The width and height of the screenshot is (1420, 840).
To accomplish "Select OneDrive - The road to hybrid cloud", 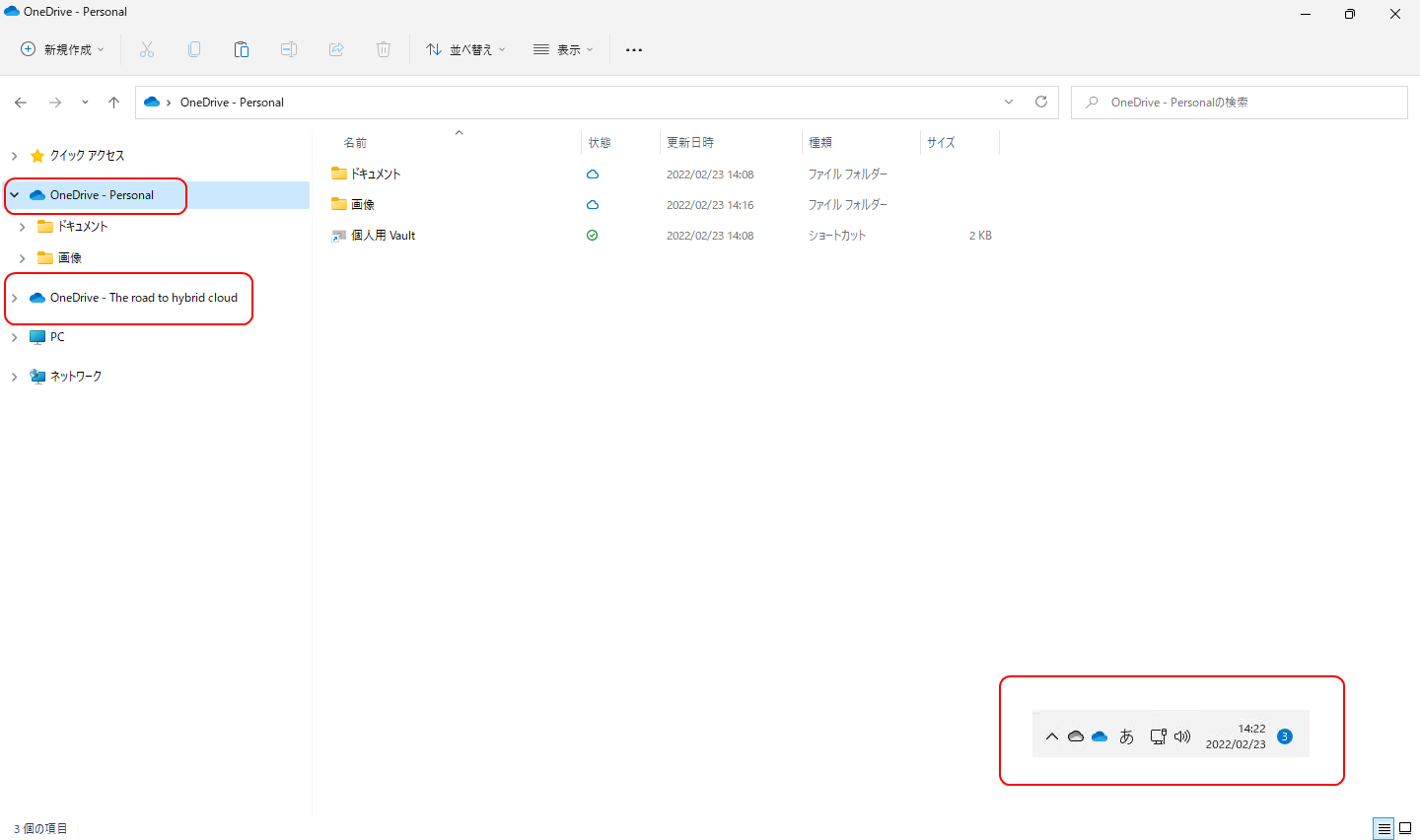I will tap(144, 298).
